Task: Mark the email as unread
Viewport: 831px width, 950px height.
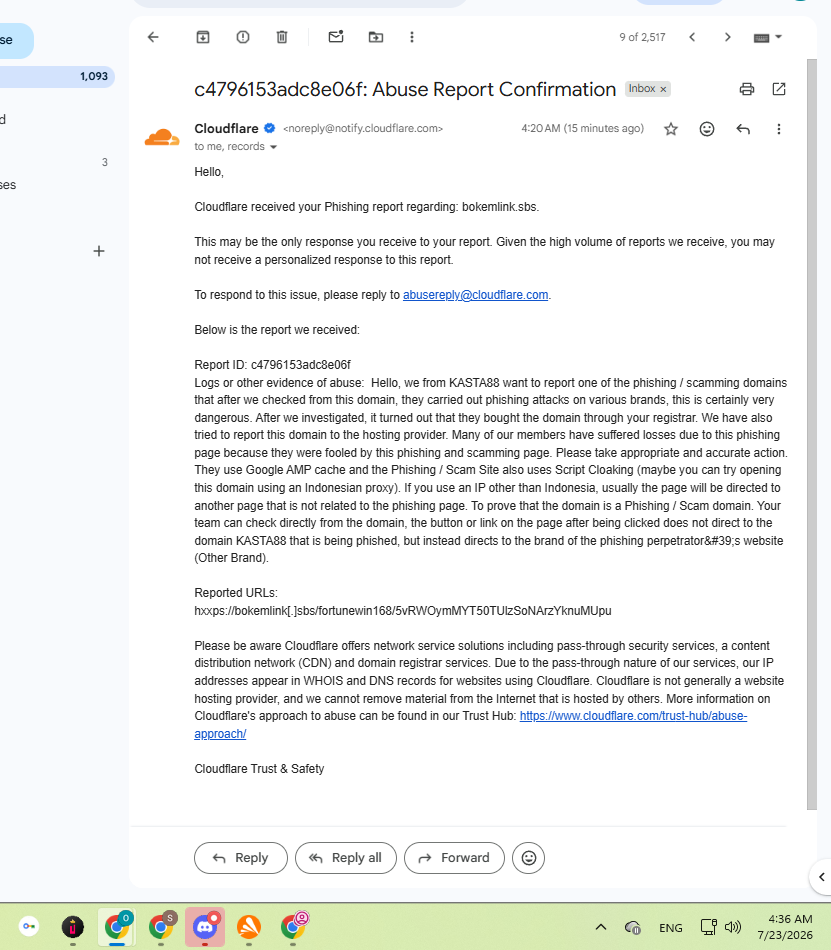Action: (x=336, y=37)
